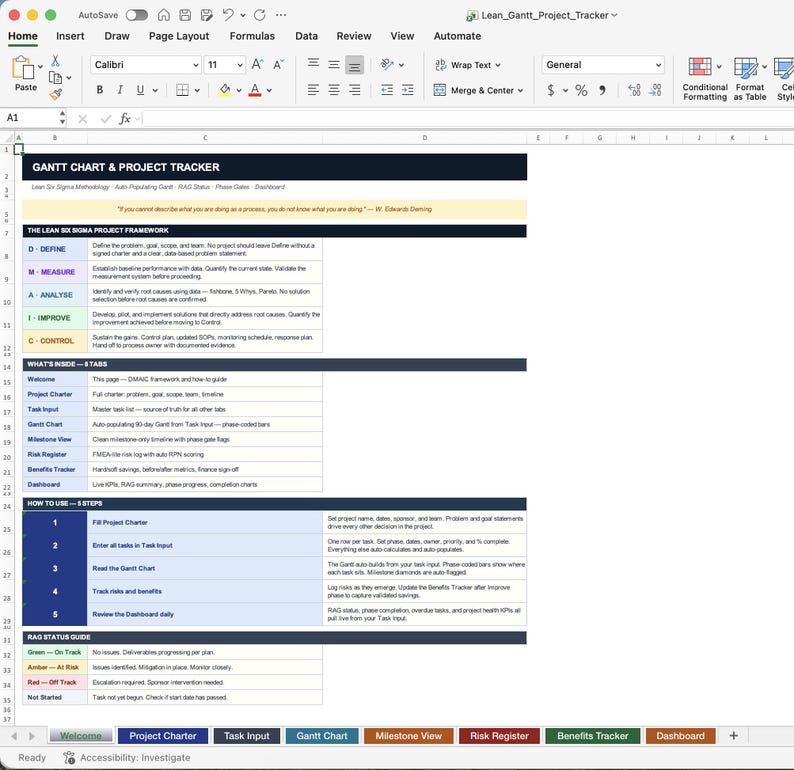Decrease decimal places
This screenshot has width=794, height=770.
pos(655,91)
